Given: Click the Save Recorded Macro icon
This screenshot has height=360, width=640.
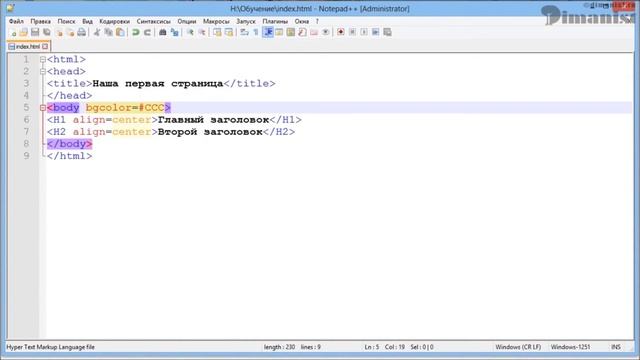Looking at the screenshot, I should point(387,32).
